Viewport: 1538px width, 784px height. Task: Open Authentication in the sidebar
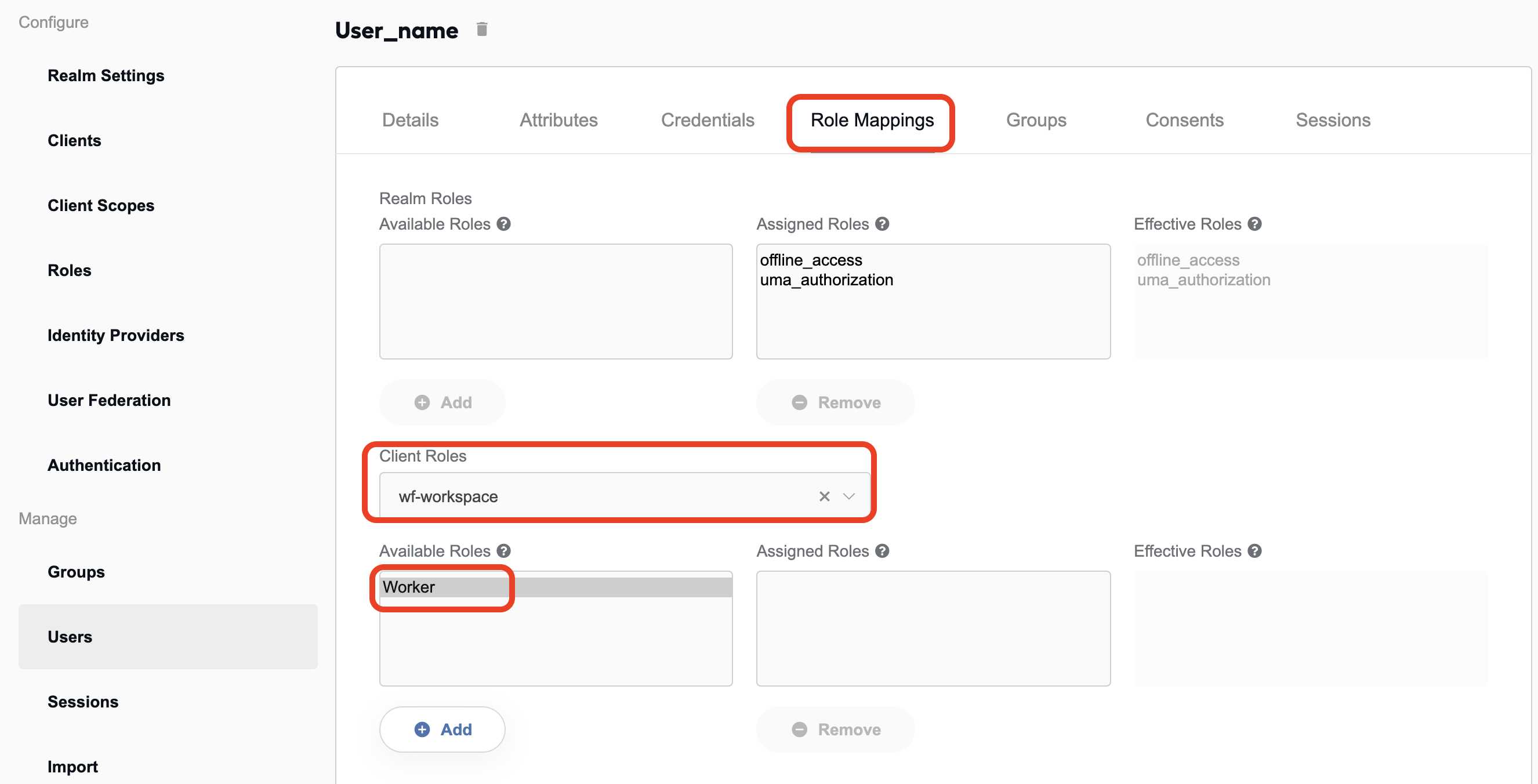[x=104, y=465]
